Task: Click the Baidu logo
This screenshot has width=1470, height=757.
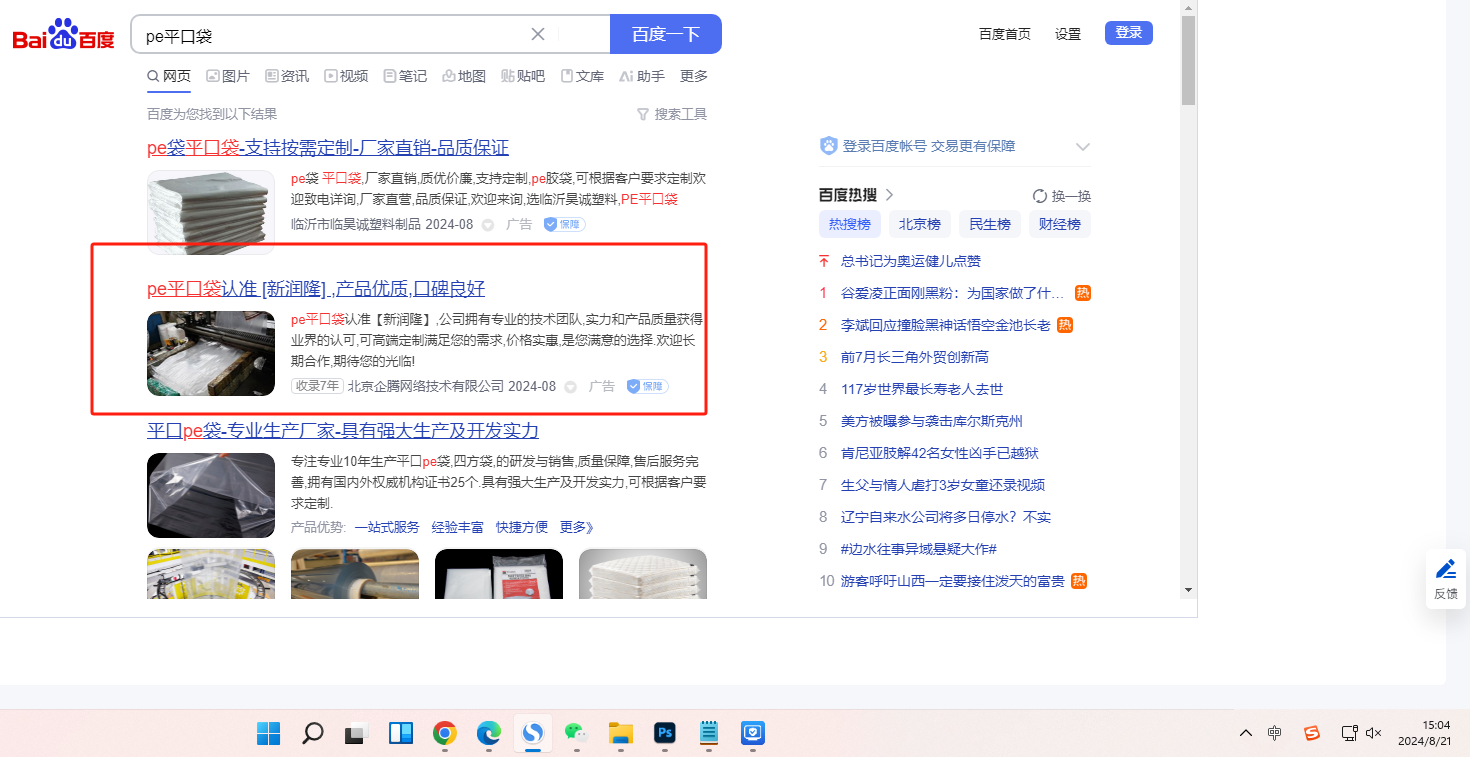Action: pyautogui.click(x=63, y=35)
